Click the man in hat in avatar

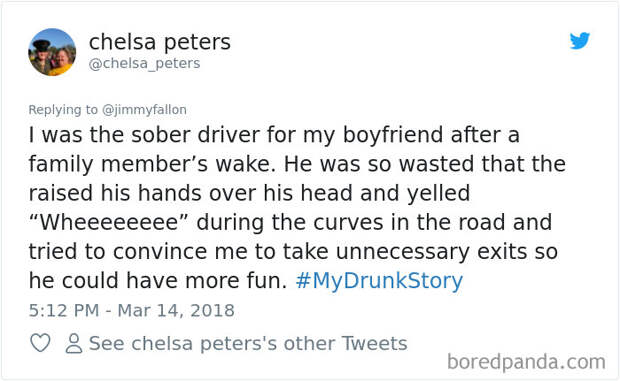coord(42,53)
